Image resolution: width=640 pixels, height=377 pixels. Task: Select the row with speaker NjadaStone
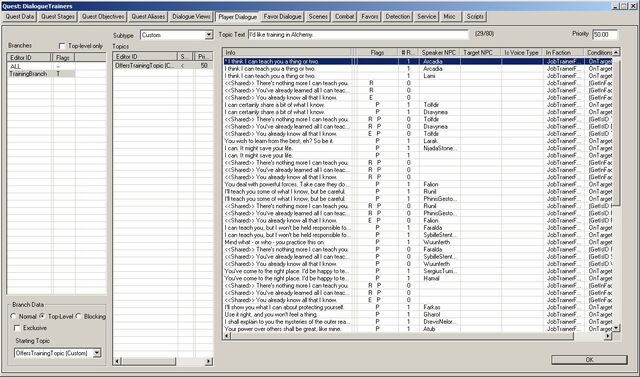(418, 148)
